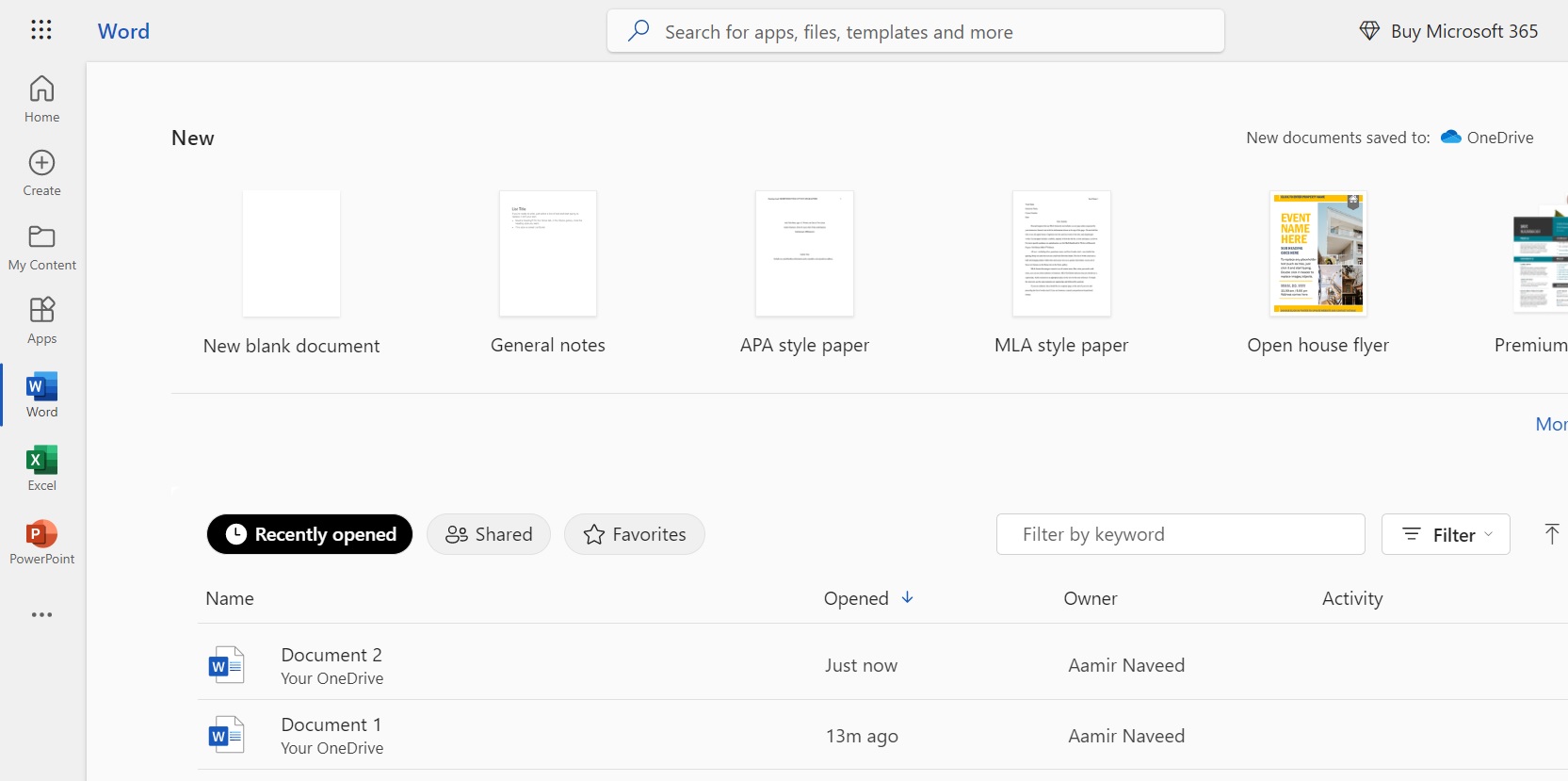Click the Word header title

pyautogui.click(x=123, y=31)
